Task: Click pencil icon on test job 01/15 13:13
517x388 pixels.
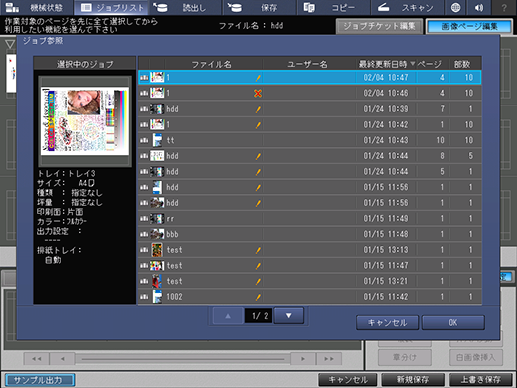Action: click(258, 250)
